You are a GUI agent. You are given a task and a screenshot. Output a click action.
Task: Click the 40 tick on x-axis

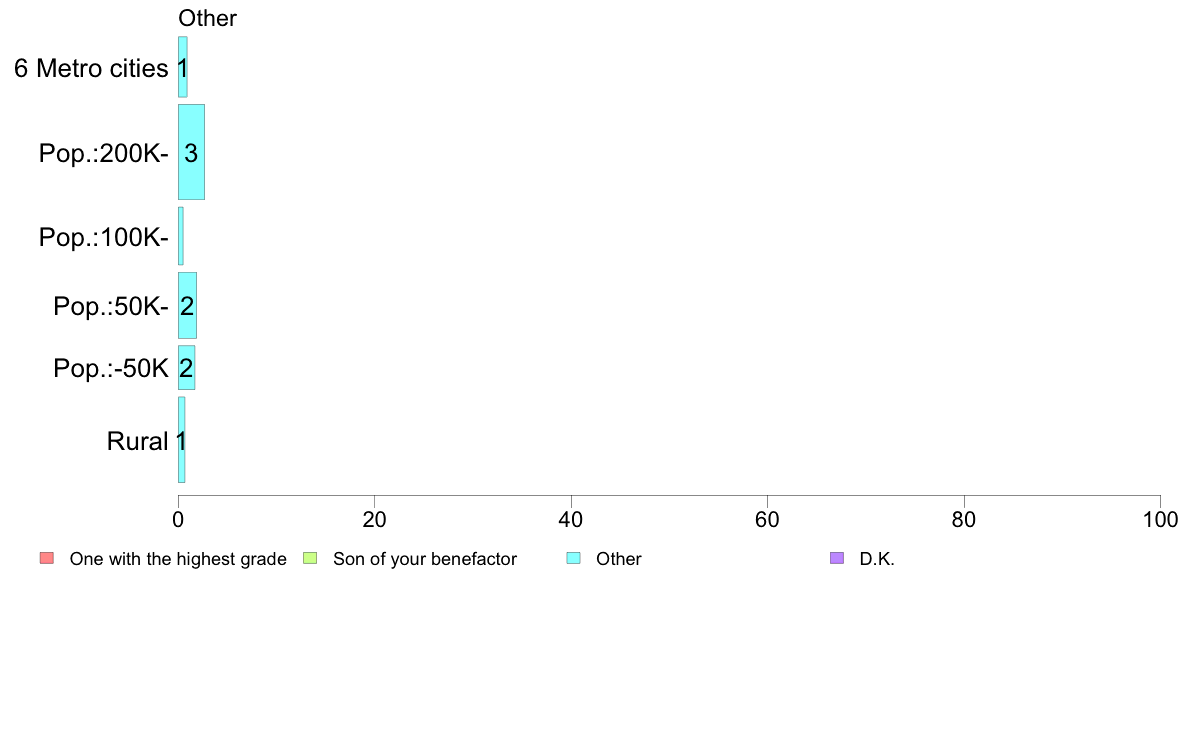click(571, 519)
